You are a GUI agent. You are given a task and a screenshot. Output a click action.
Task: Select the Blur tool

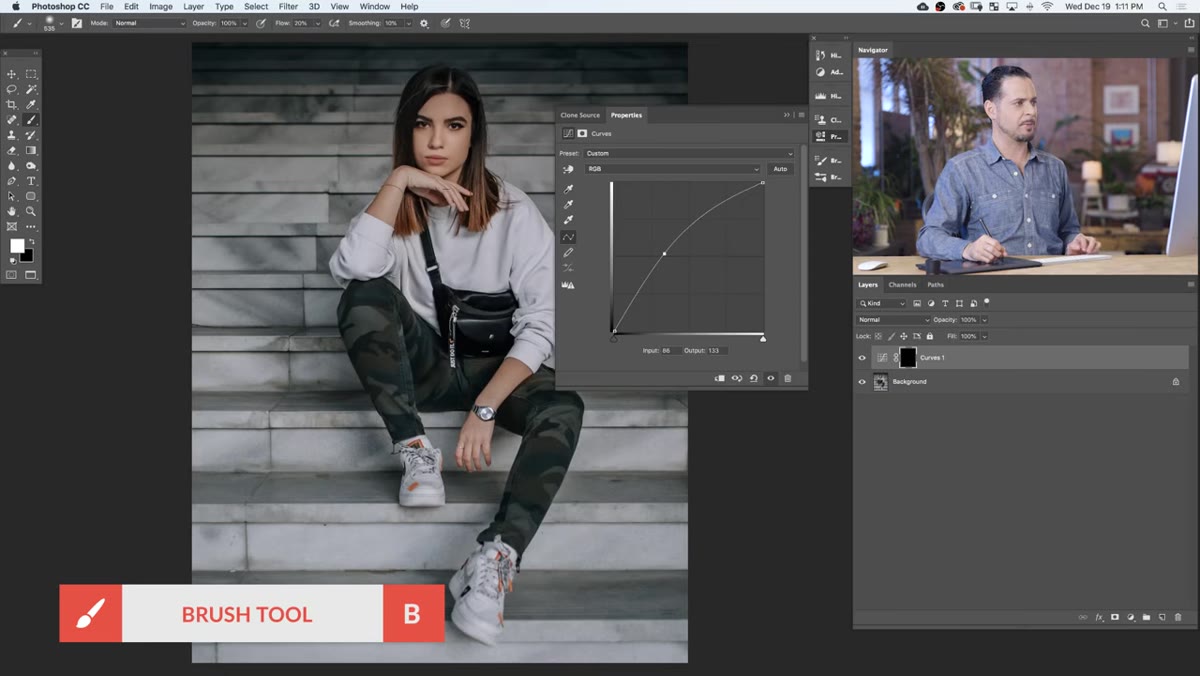point(12,166)
